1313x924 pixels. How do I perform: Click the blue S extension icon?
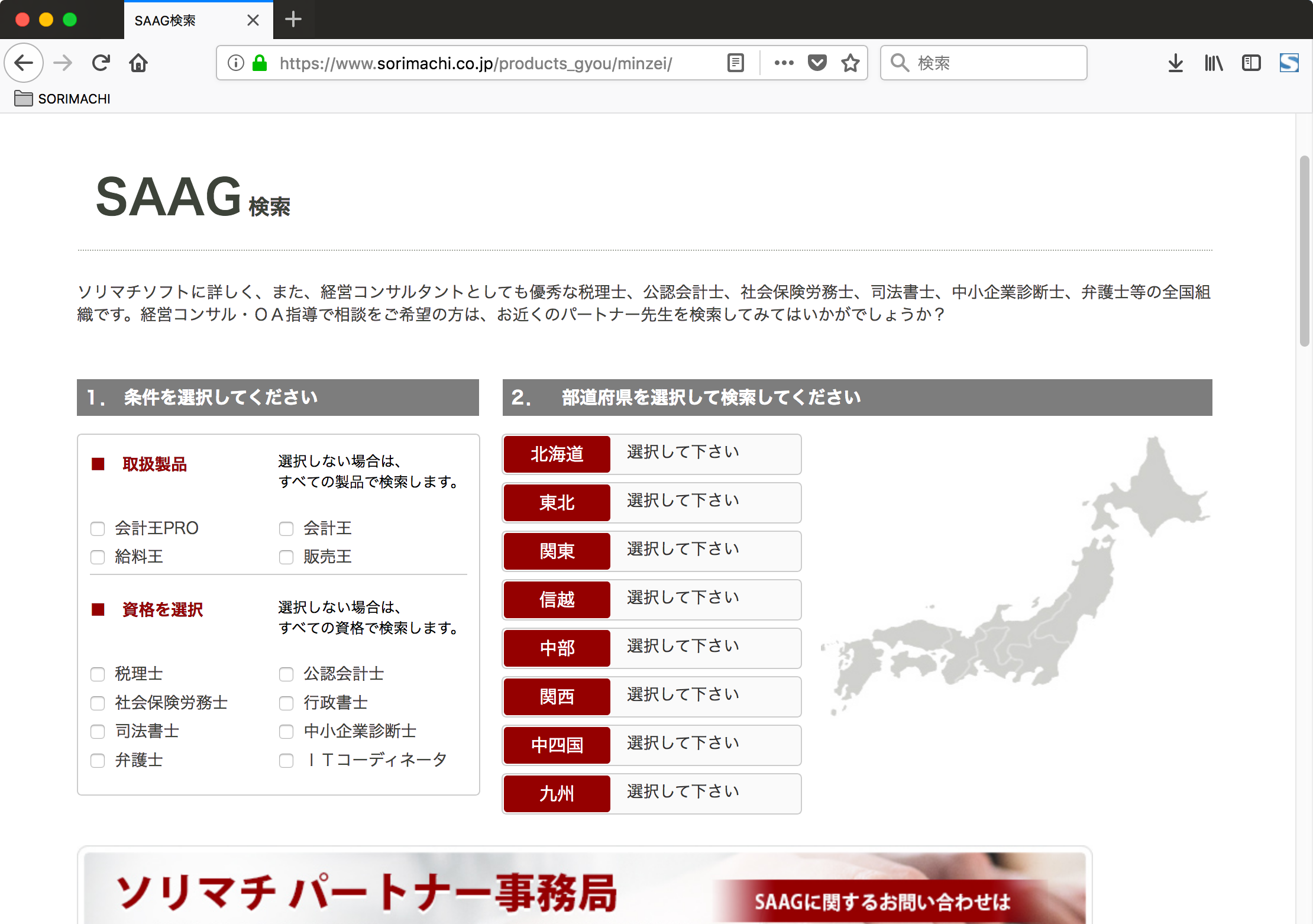(x=1289, y=63)
